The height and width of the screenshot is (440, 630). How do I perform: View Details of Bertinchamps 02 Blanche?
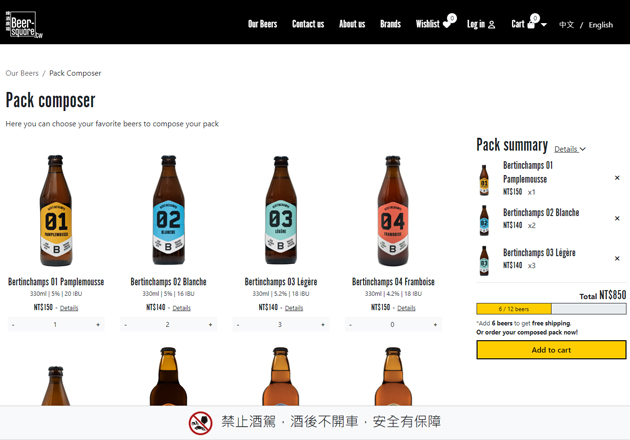click(182, 308)
